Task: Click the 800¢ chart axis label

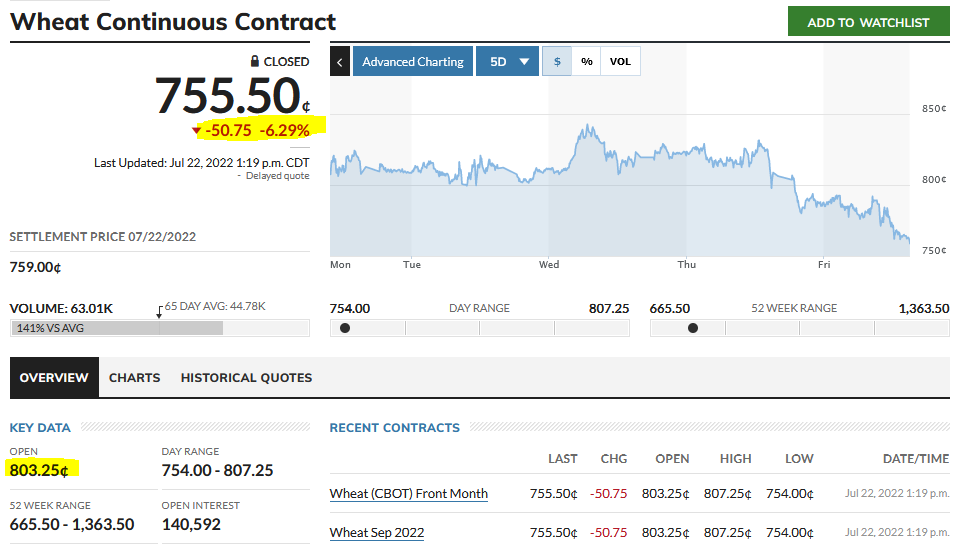Action: [934, 179]
